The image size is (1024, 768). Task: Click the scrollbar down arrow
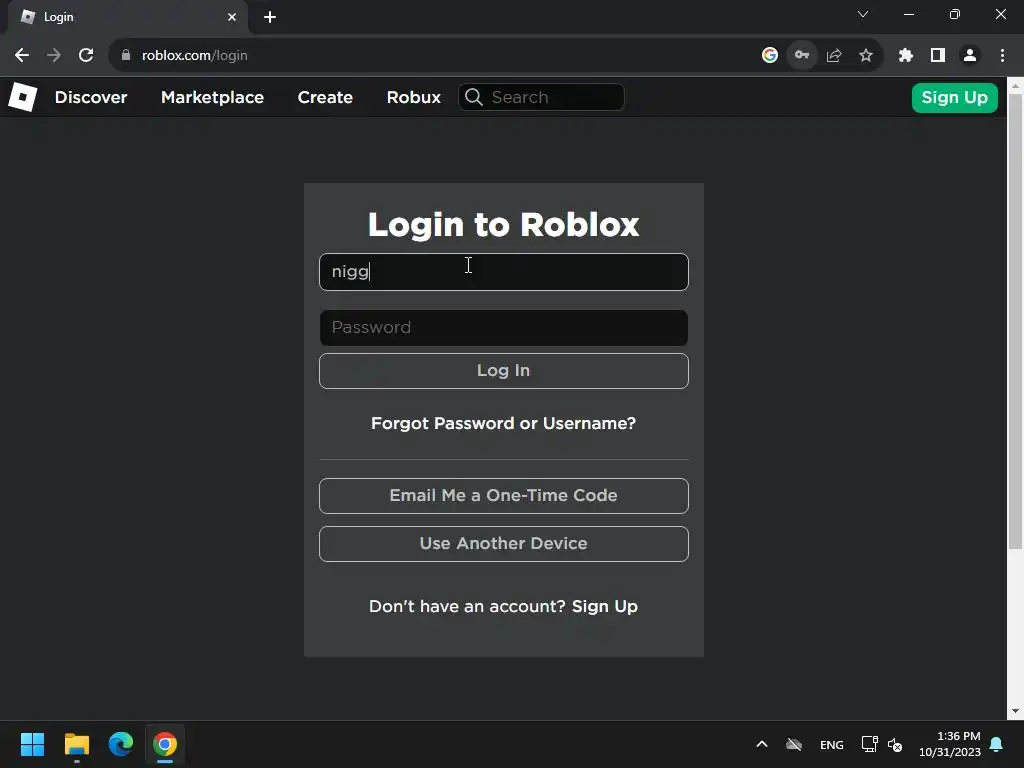click(x=1016, y=711)
